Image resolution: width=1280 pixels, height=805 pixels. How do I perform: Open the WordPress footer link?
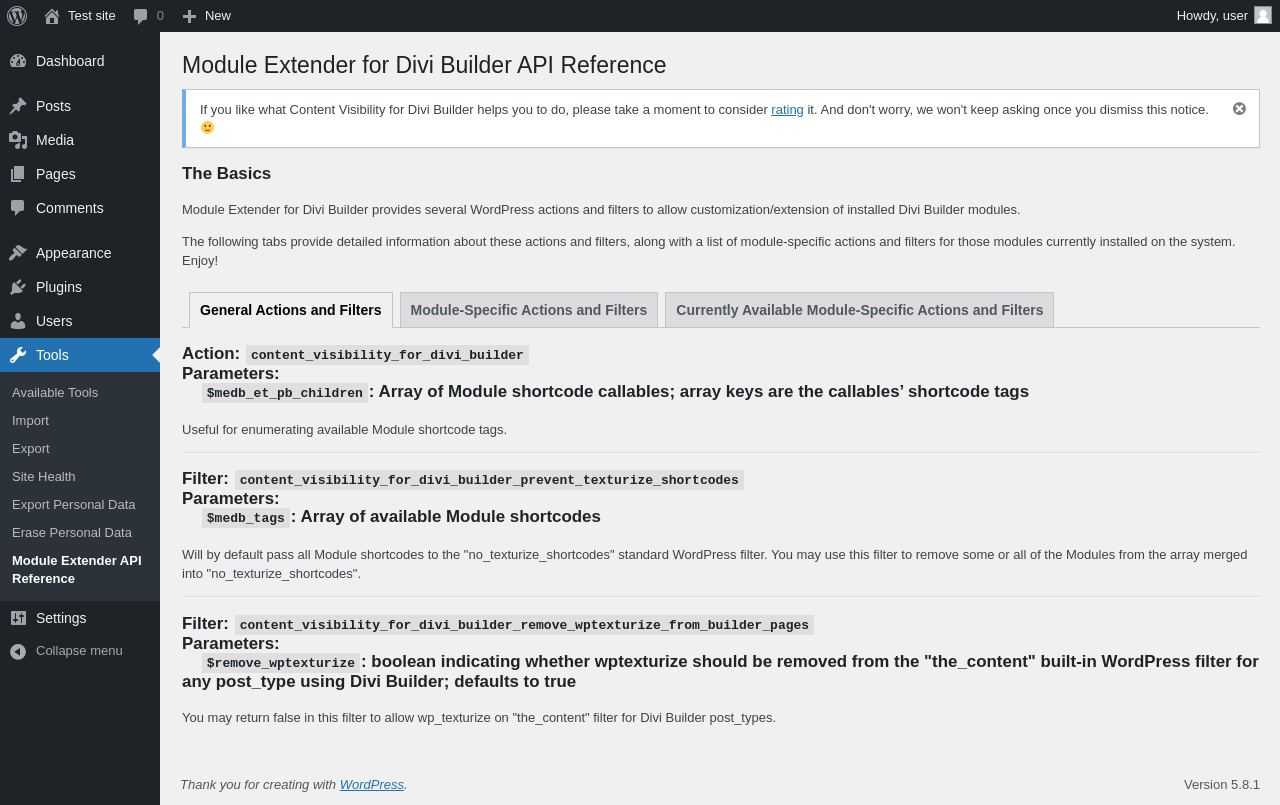click(372, 784)
